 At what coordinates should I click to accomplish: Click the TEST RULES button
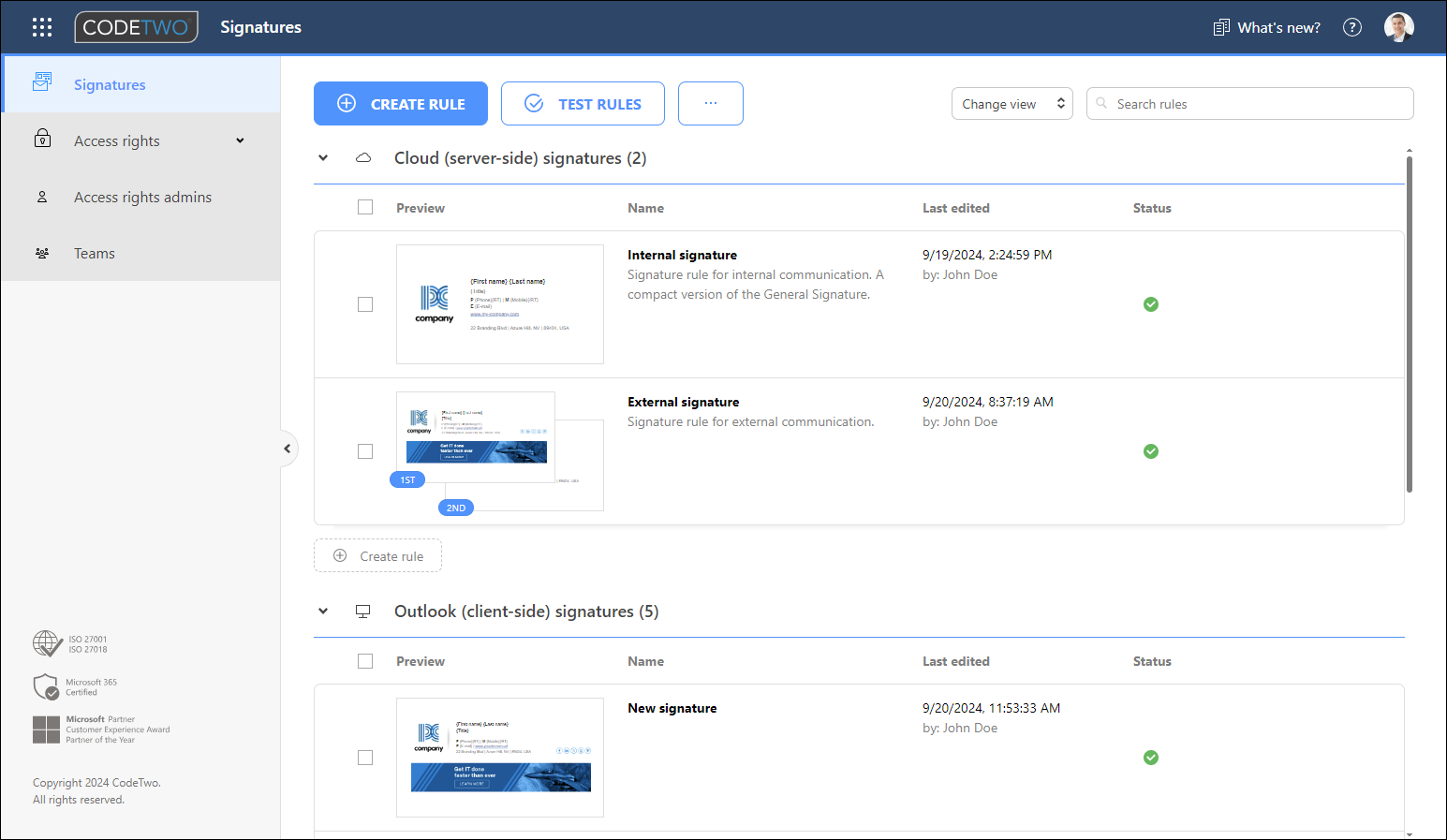pyautogui.click(x=583, y=103)
